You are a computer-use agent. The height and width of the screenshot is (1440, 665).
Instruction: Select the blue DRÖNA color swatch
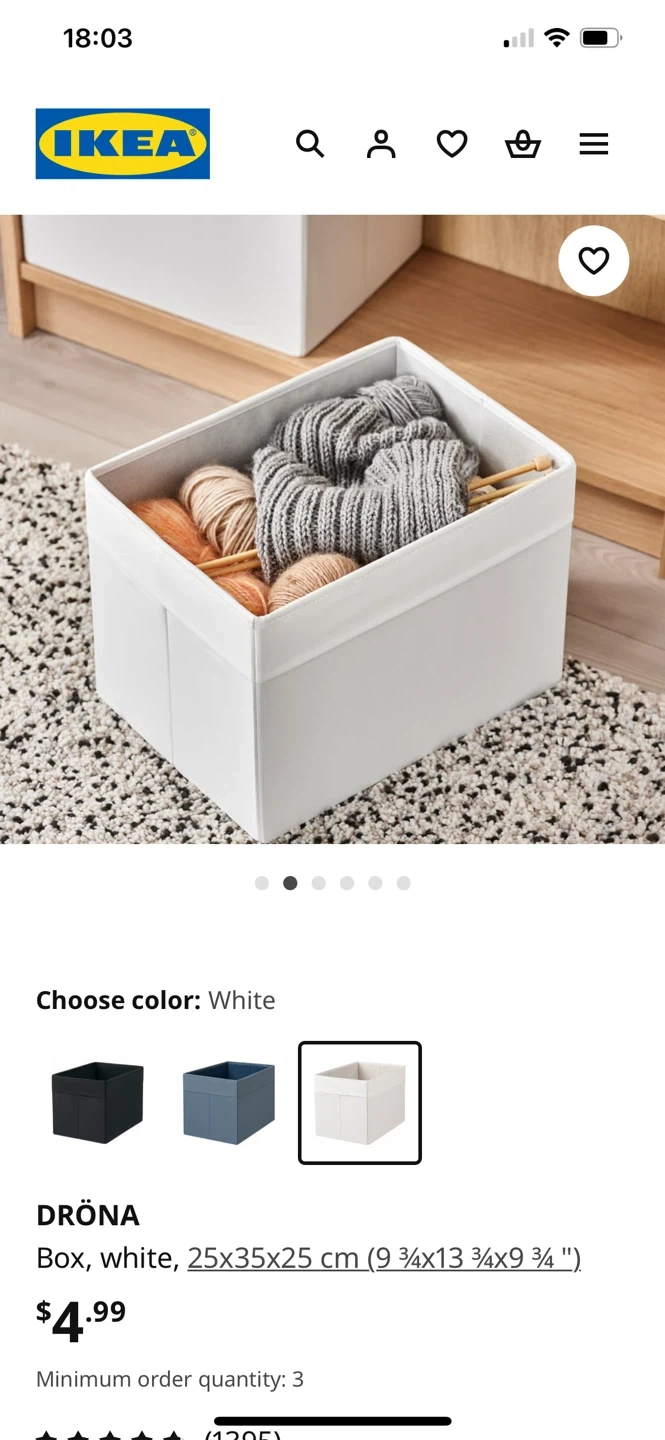229,1103
